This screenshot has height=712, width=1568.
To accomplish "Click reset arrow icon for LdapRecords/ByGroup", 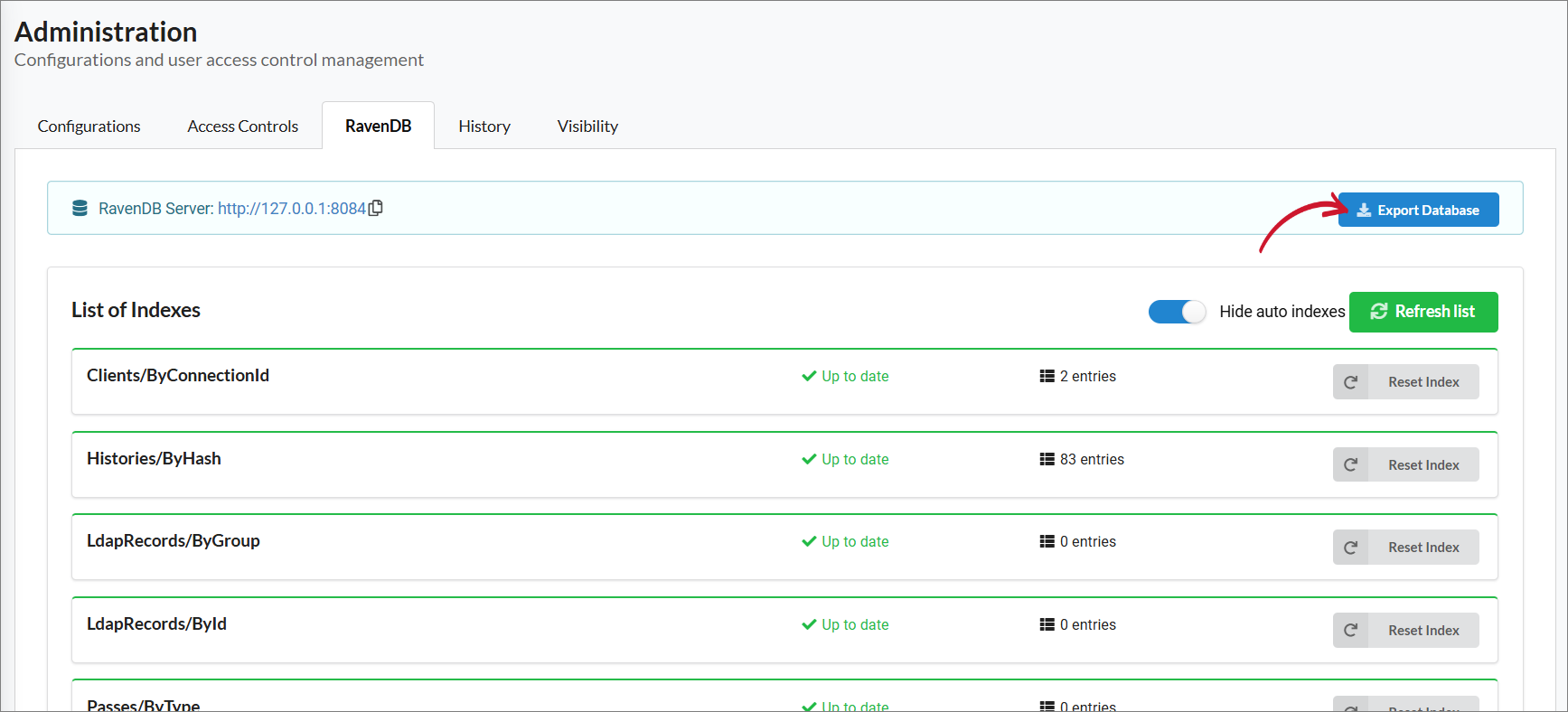I will tap(1350, 548).
